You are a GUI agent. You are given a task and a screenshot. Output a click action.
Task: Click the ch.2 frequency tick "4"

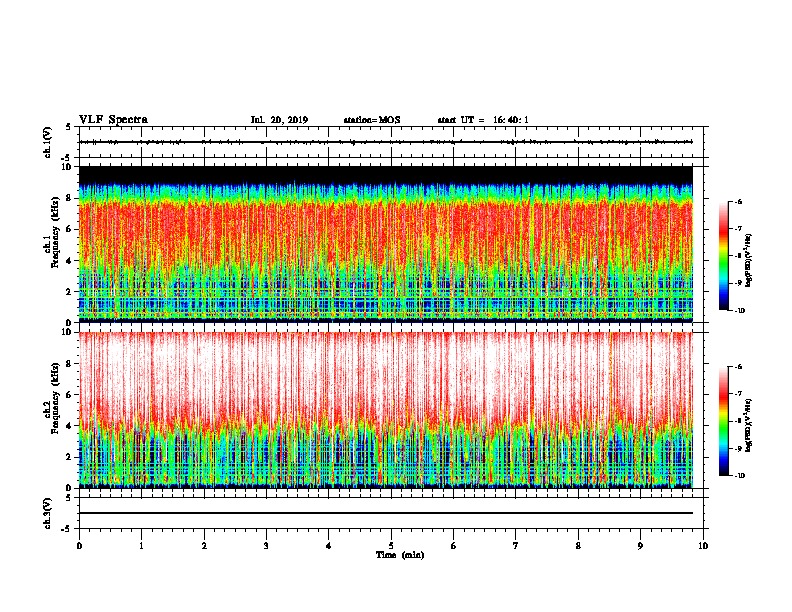[69, 426]
